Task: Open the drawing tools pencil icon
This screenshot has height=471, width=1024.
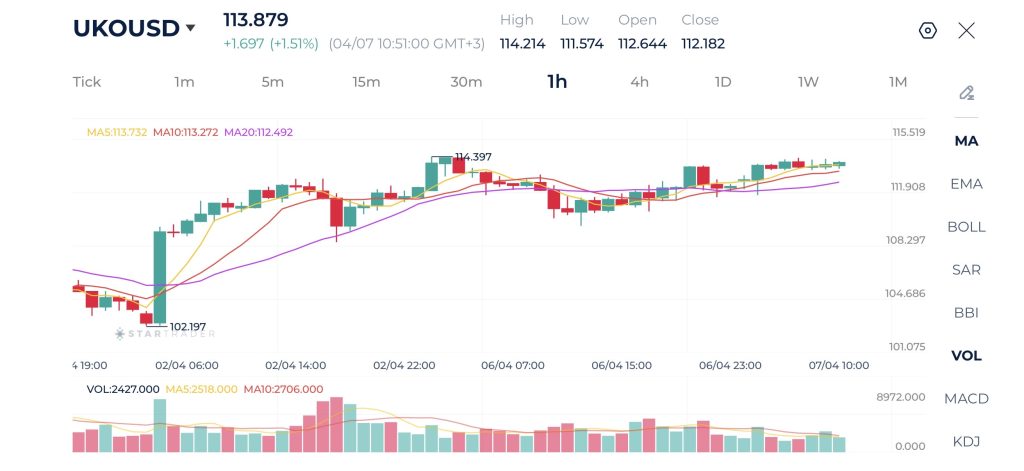Action: pyautogui.click(x=967, y=93)
